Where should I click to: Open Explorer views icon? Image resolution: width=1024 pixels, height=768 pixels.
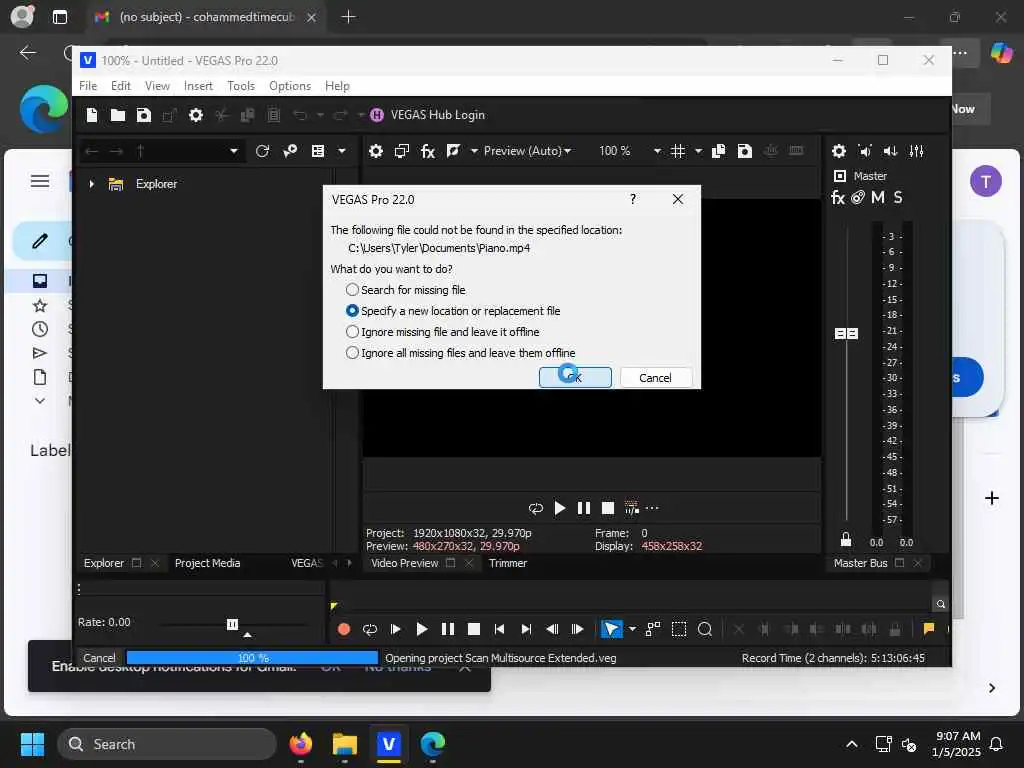click(318, 151)
